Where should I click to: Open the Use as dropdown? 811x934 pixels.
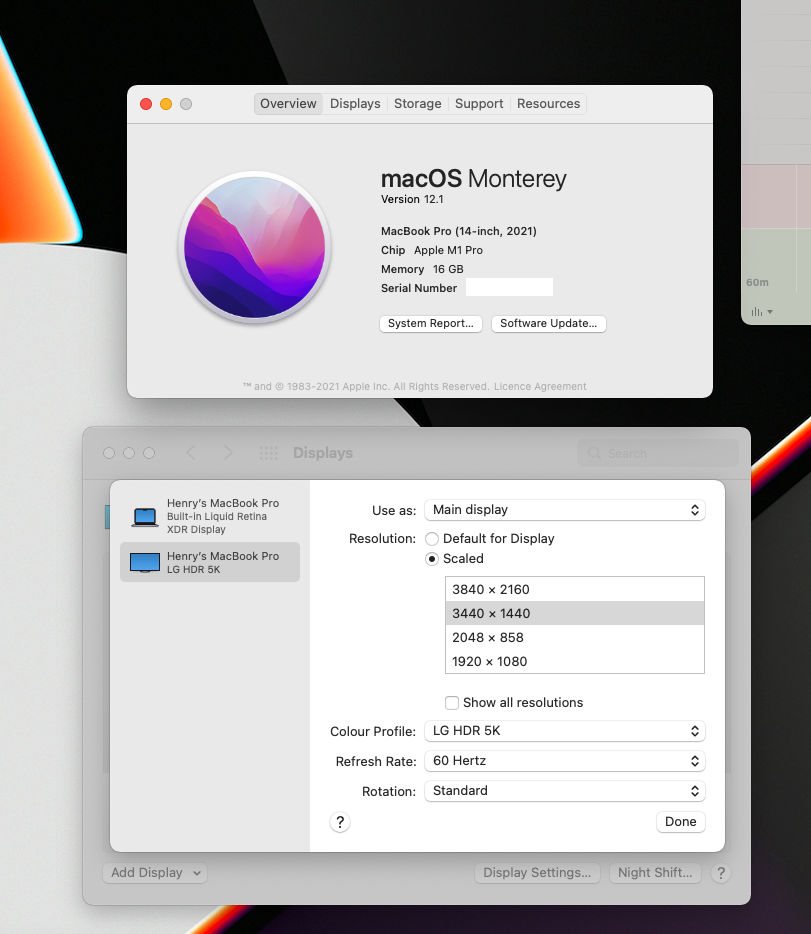tap(564, 510)
